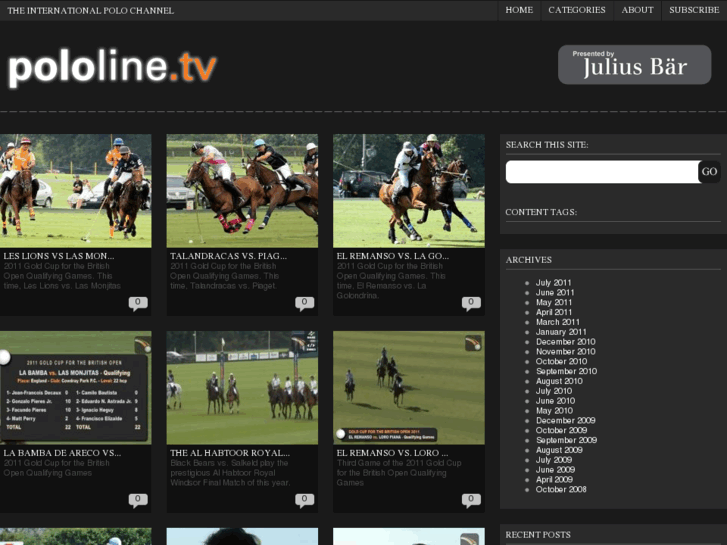The height and width of the screenshot is (545, 727).
Task: Open August 2009 archive
Action: point(559,450)
